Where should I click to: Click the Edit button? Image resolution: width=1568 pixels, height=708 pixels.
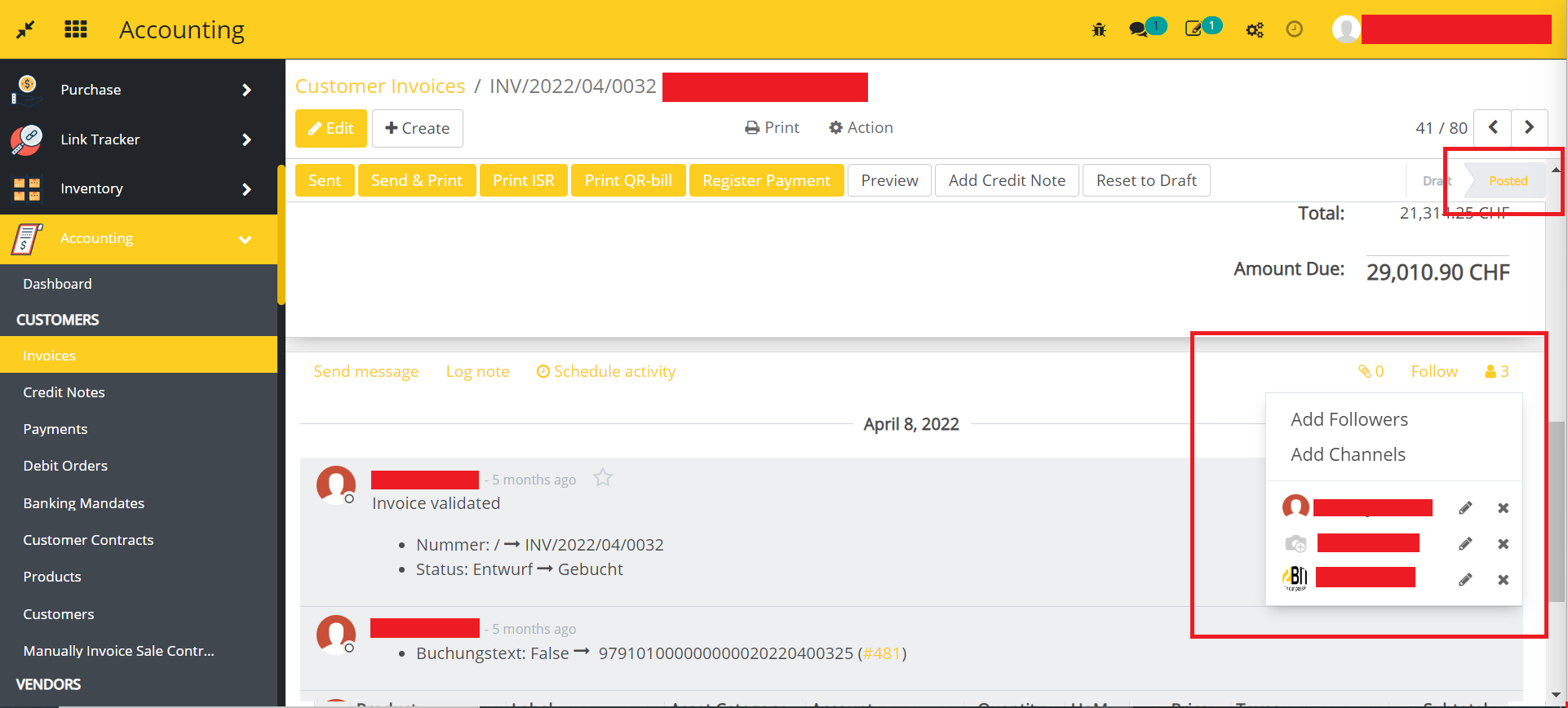point(331,128)
